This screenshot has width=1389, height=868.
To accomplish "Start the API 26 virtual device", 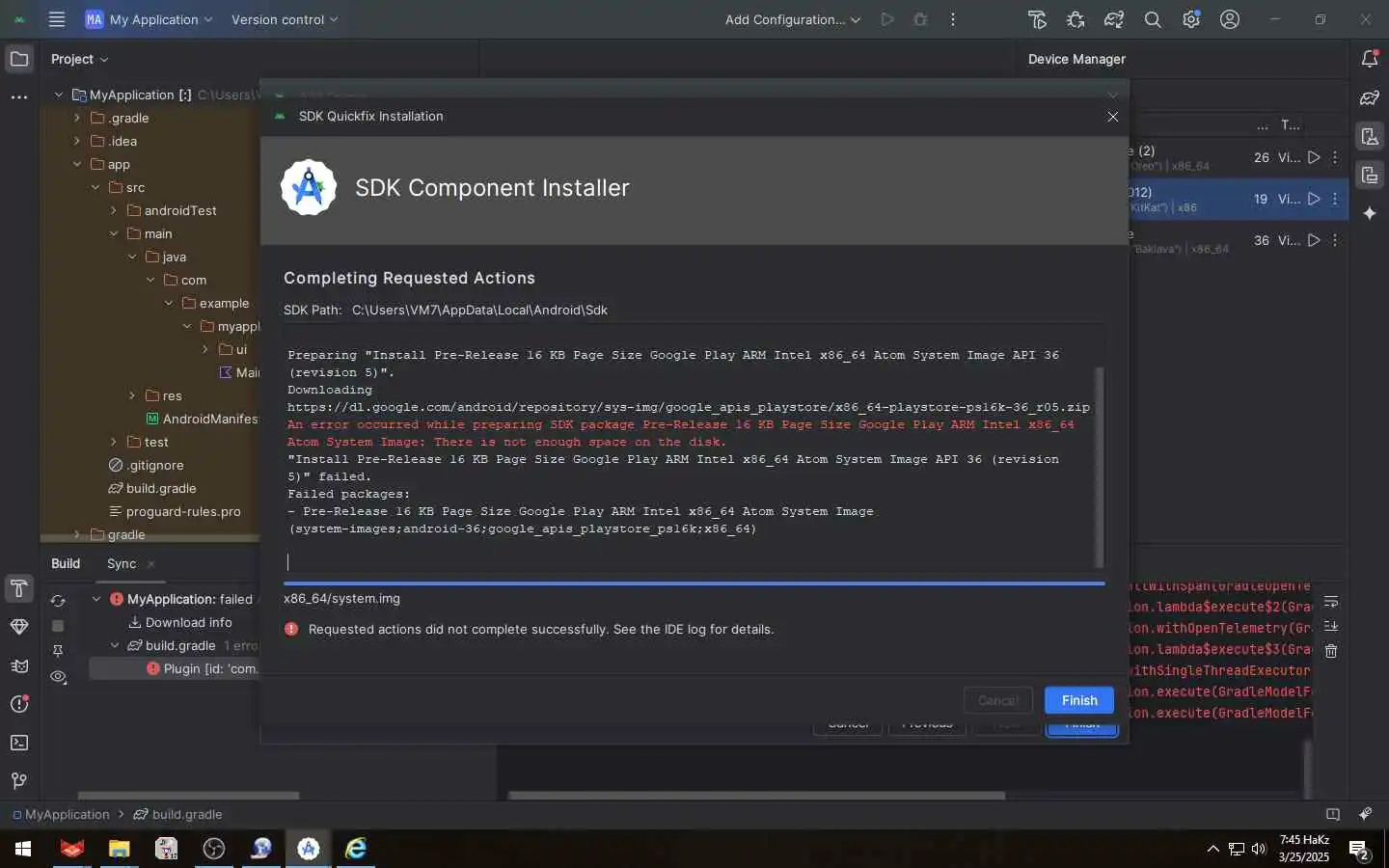I will [x=1314, y=157].
